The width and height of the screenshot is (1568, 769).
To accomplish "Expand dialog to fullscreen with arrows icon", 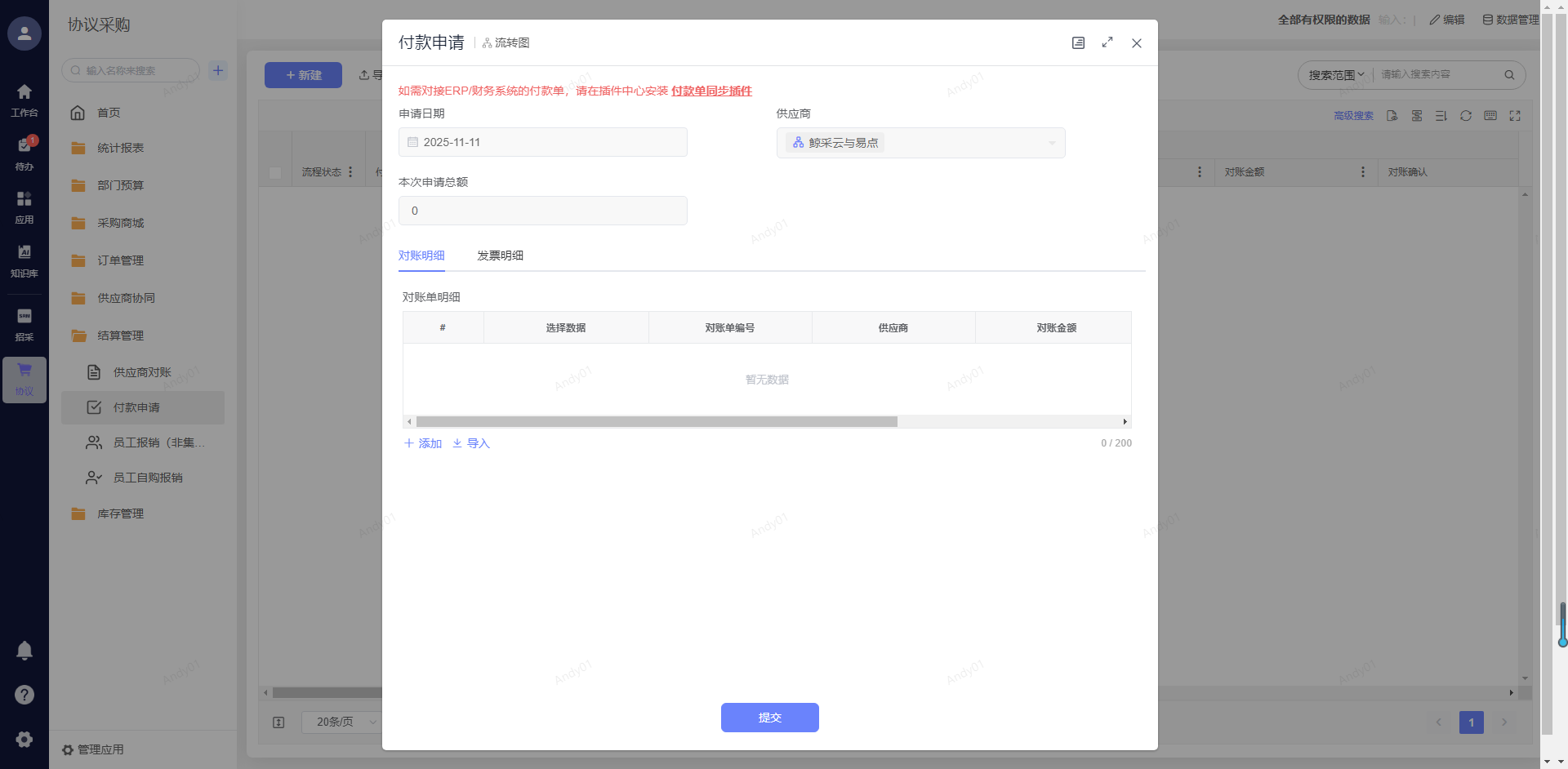I will click(1107, 42).
